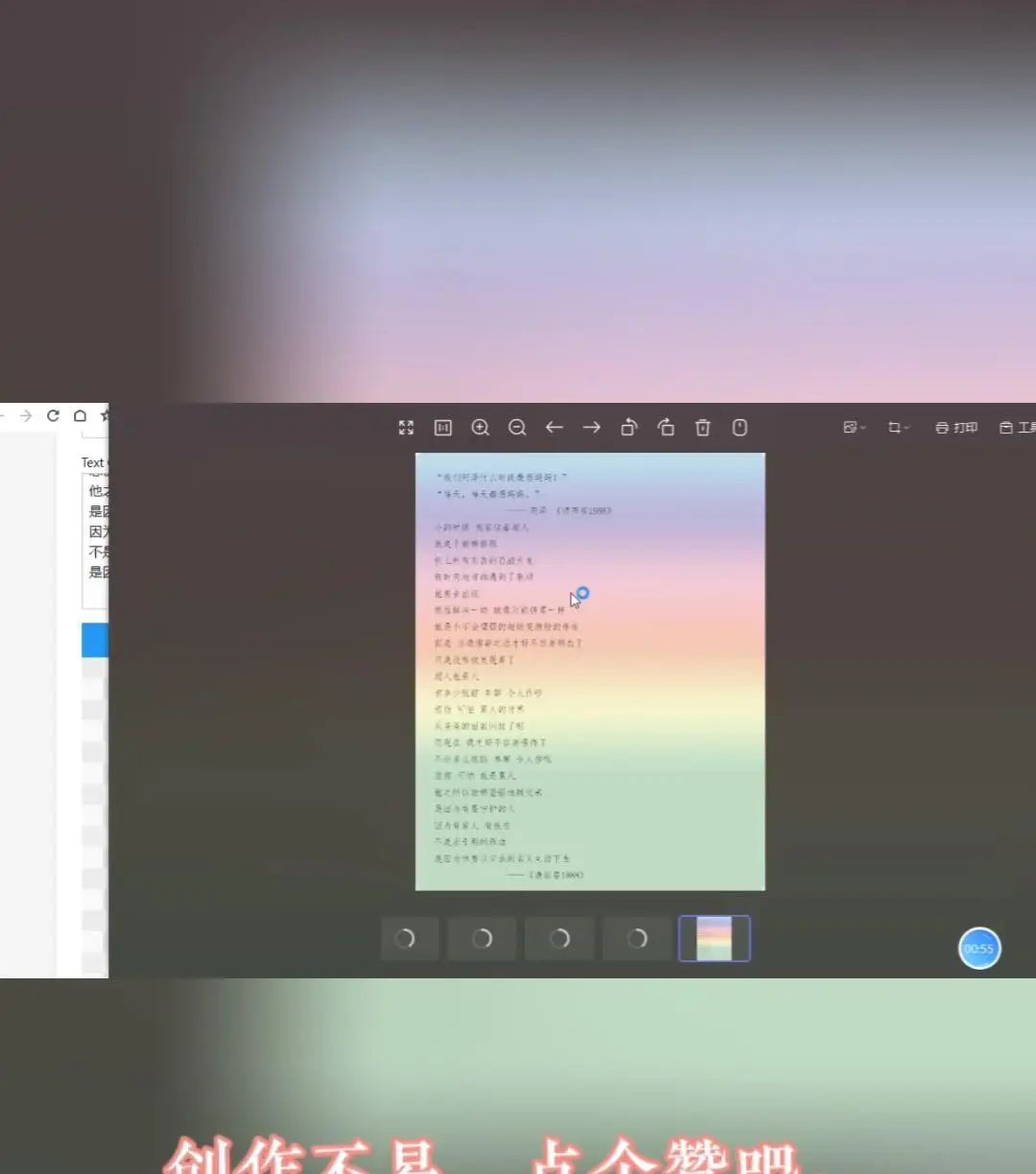Select the 1:1 actual size icon
This screenshot has width=1036, height=1174.
(x=442, y=428)
